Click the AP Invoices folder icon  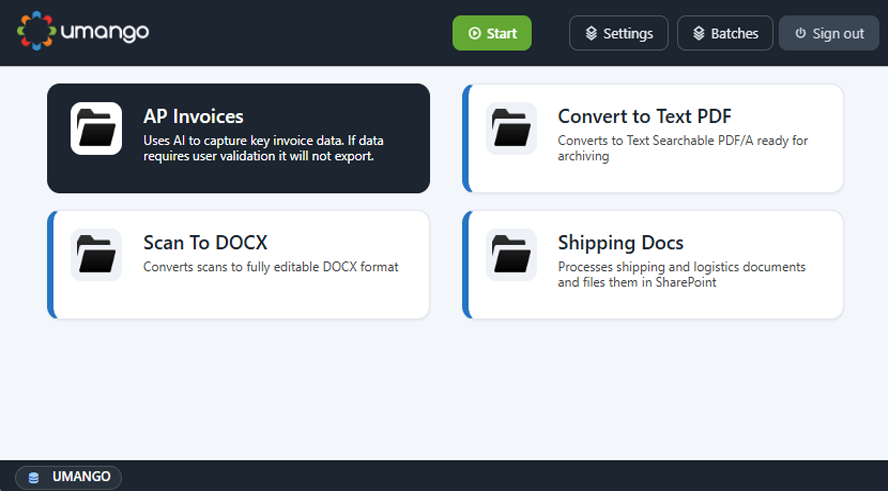tap(96, 129)
